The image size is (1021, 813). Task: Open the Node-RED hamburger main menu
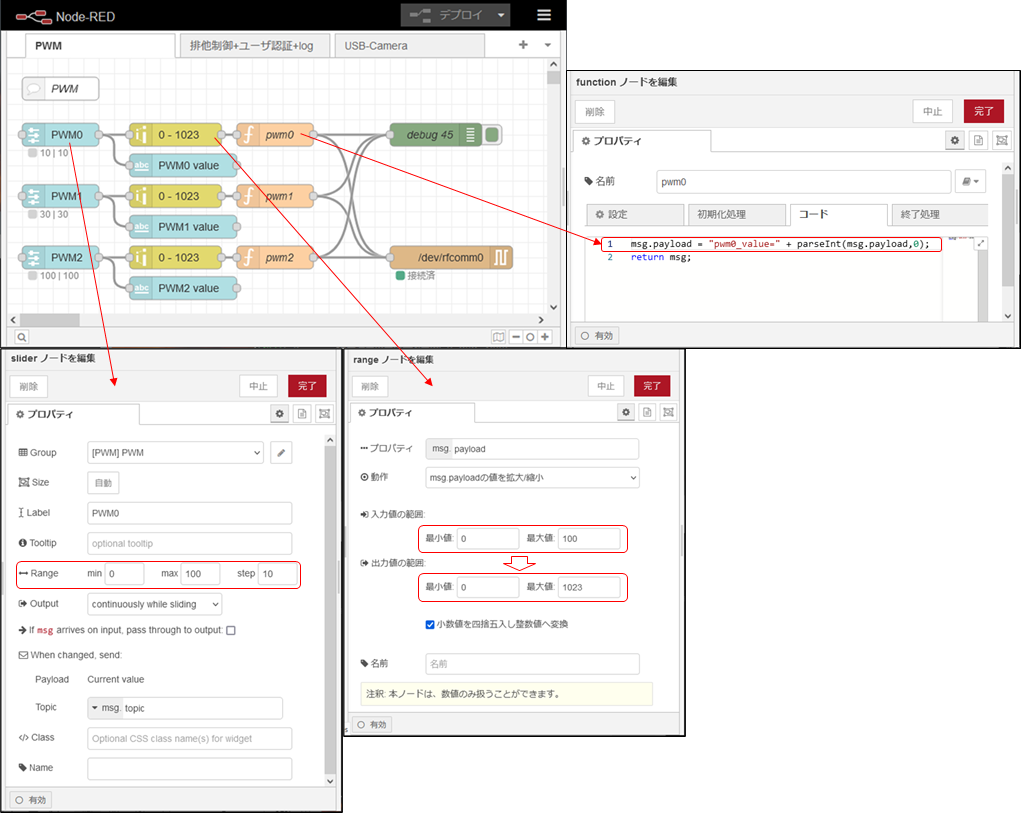click(x=543, y=15)
